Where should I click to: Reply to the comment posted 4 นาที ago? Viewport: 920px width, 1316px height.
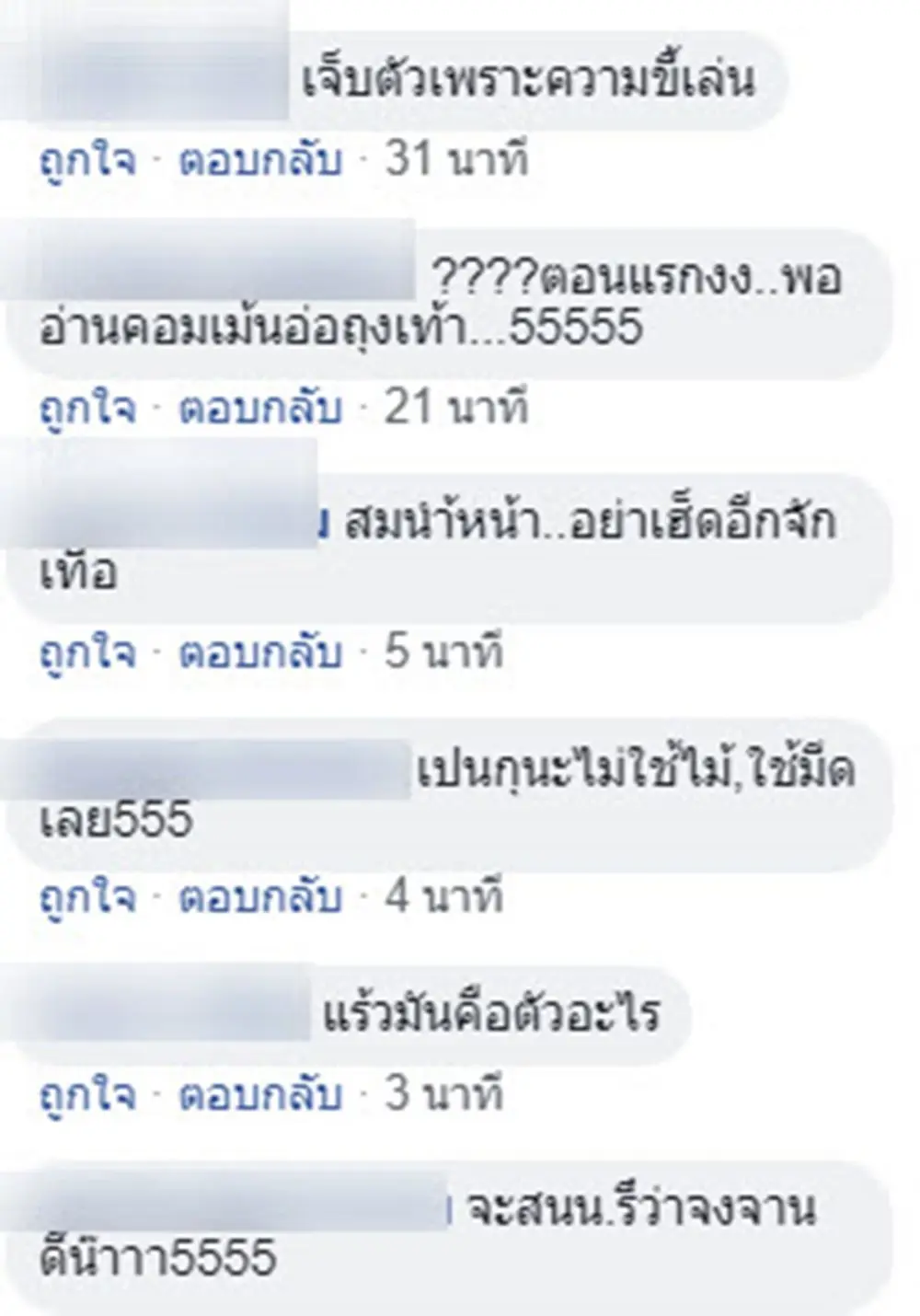(x=260, y=898)
